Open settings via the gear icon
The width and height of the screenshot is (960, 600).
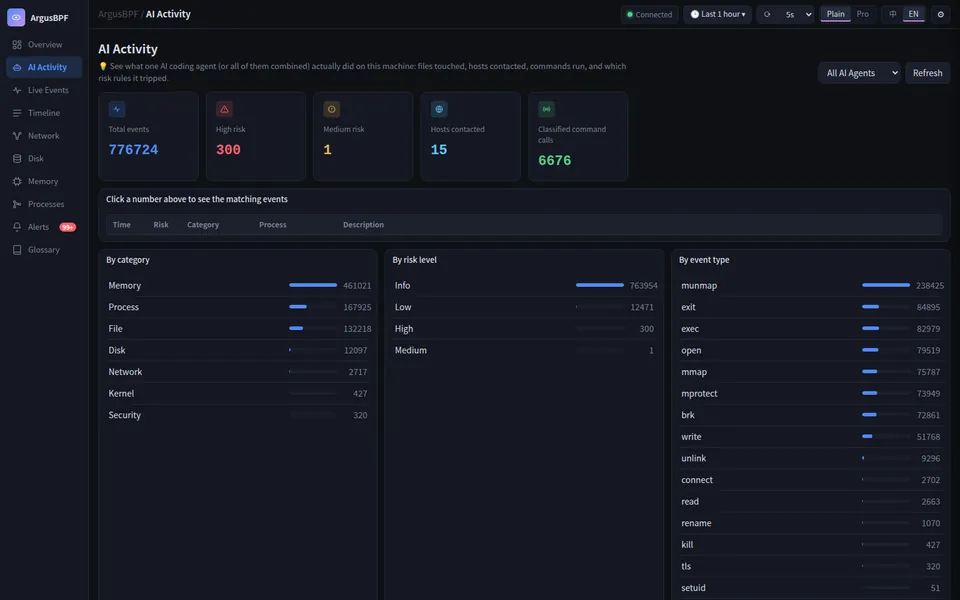pyautogui.click(x=940, y=14)
